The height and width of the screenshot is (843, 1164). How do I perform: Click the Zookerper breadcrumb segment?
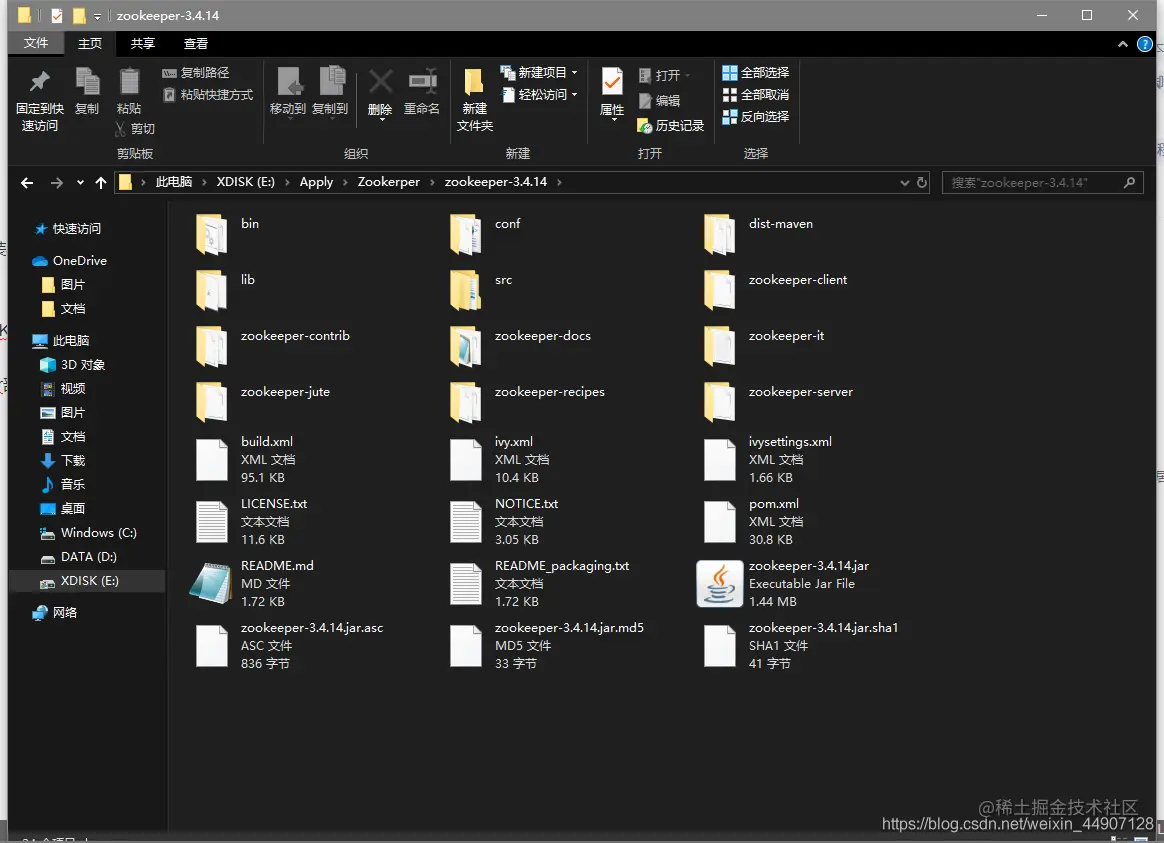click(x=388, y=182)
